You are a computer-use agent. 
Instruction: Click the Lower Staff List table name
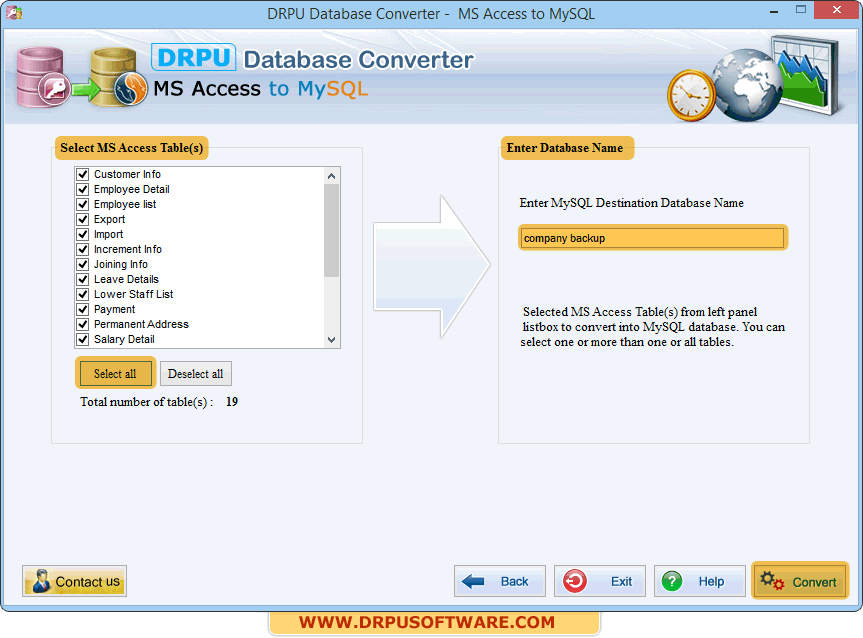coord(134,295)
